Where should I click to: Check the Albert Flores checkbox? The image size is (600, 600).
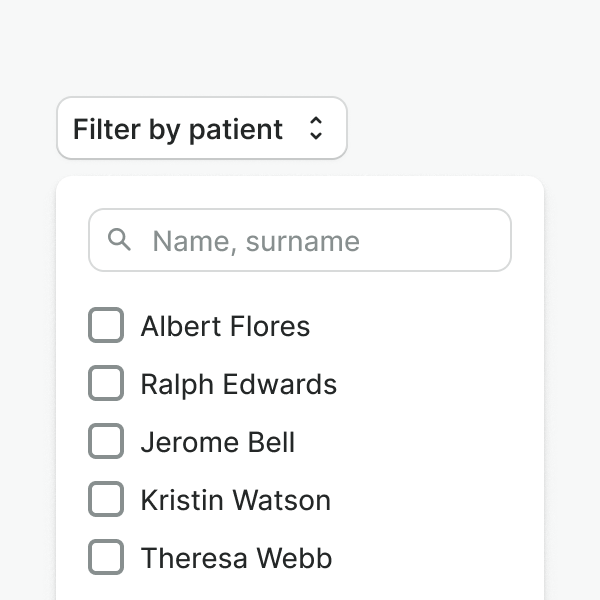coord(106,325)
